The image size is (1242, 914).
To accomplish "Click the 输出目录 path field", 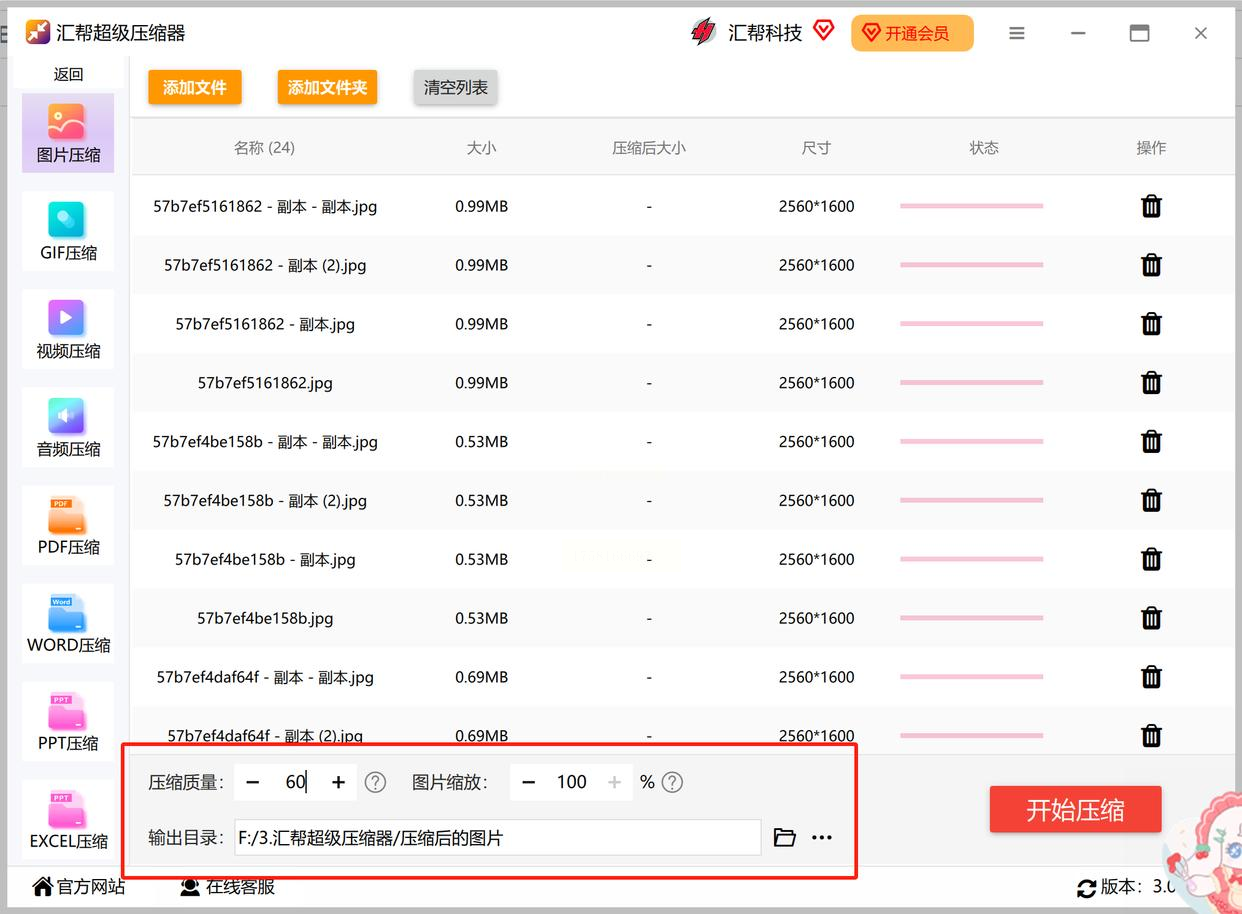I will click(497, 838).
